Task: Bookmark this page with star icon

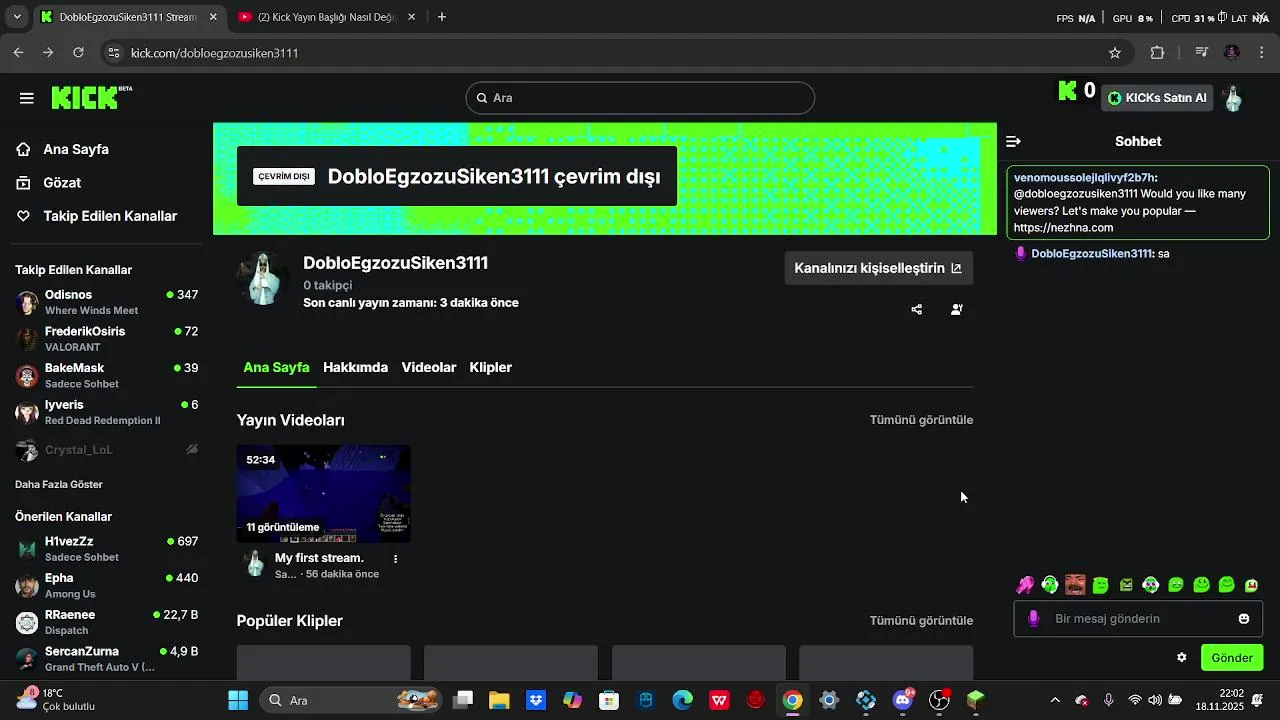Action: click(1115, 53)
